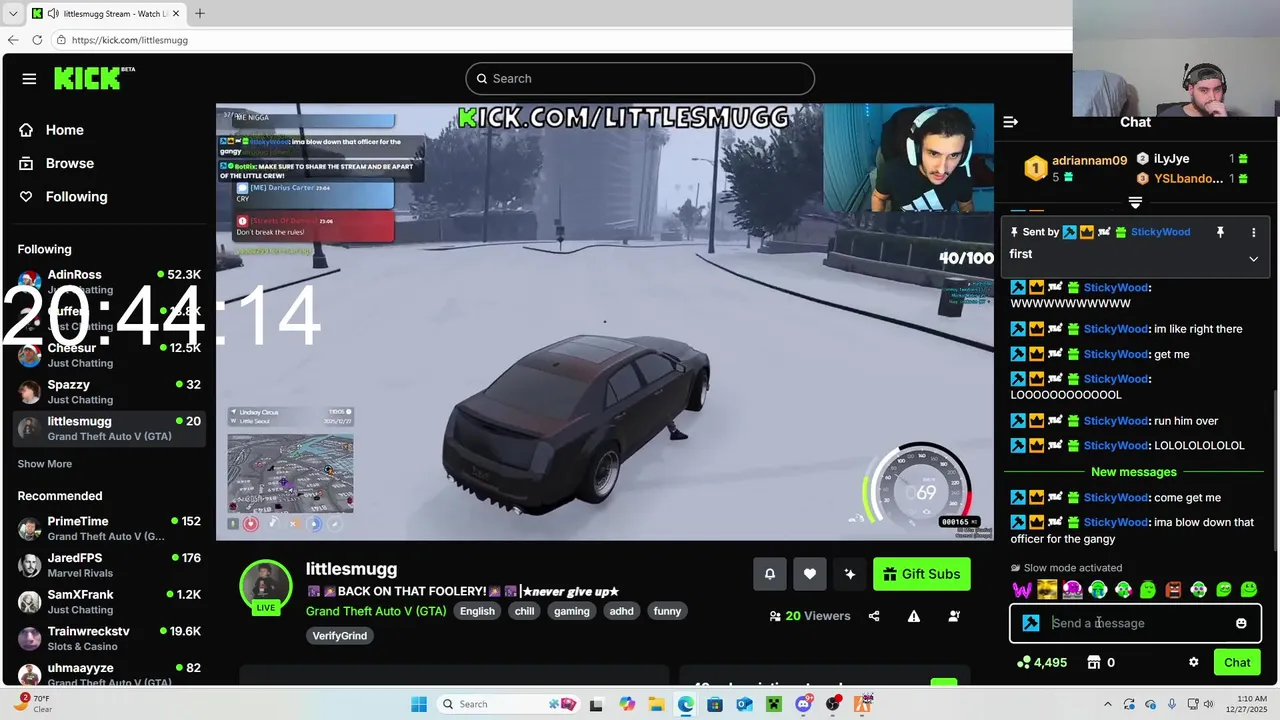Open pinned message options menu

coord(1253,232)
